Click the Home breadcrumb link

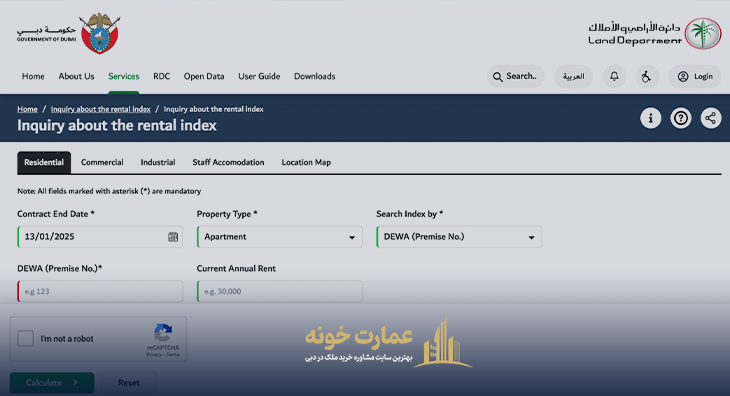point(27,109)
